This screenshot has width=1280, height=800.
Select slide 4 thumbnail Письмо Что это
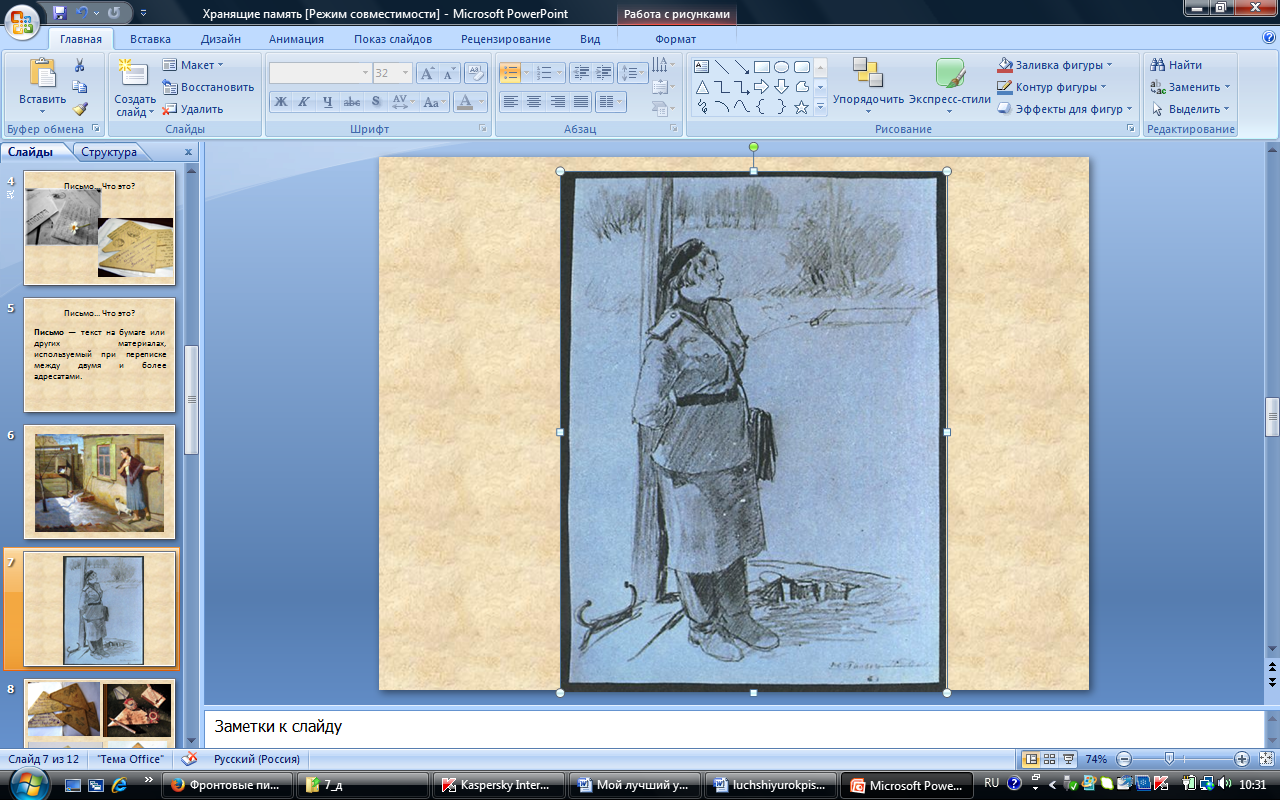99,228
